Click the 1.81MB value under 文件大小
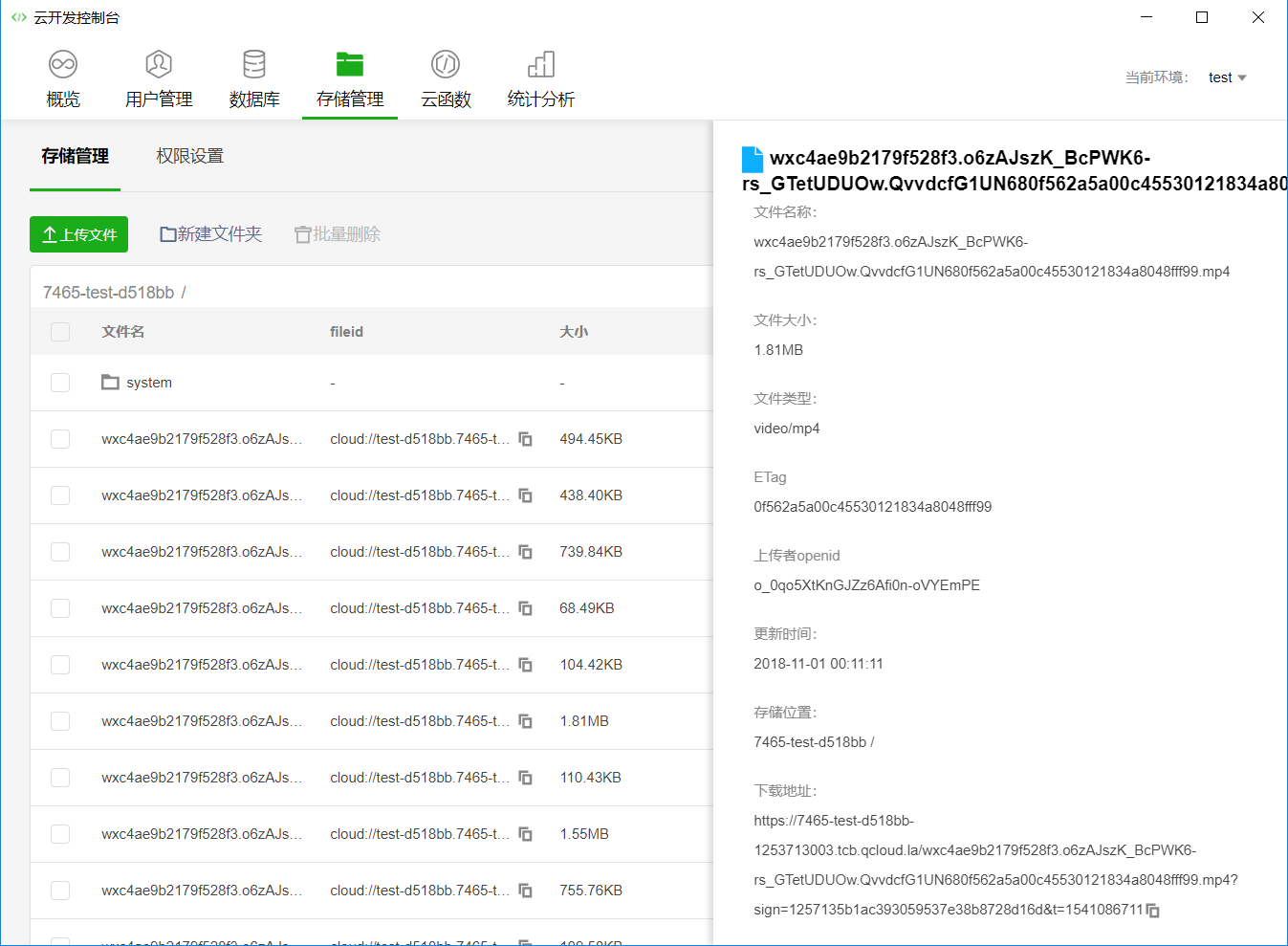The image size is (1288, 946). (x=778, y=350)
